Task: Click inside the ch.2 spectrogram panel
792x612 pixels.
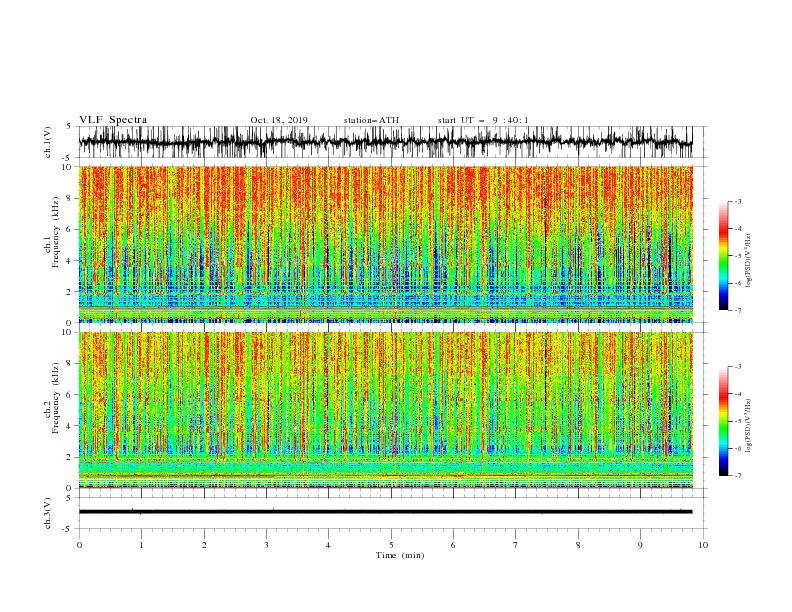Action: click(x=385, y=410)
